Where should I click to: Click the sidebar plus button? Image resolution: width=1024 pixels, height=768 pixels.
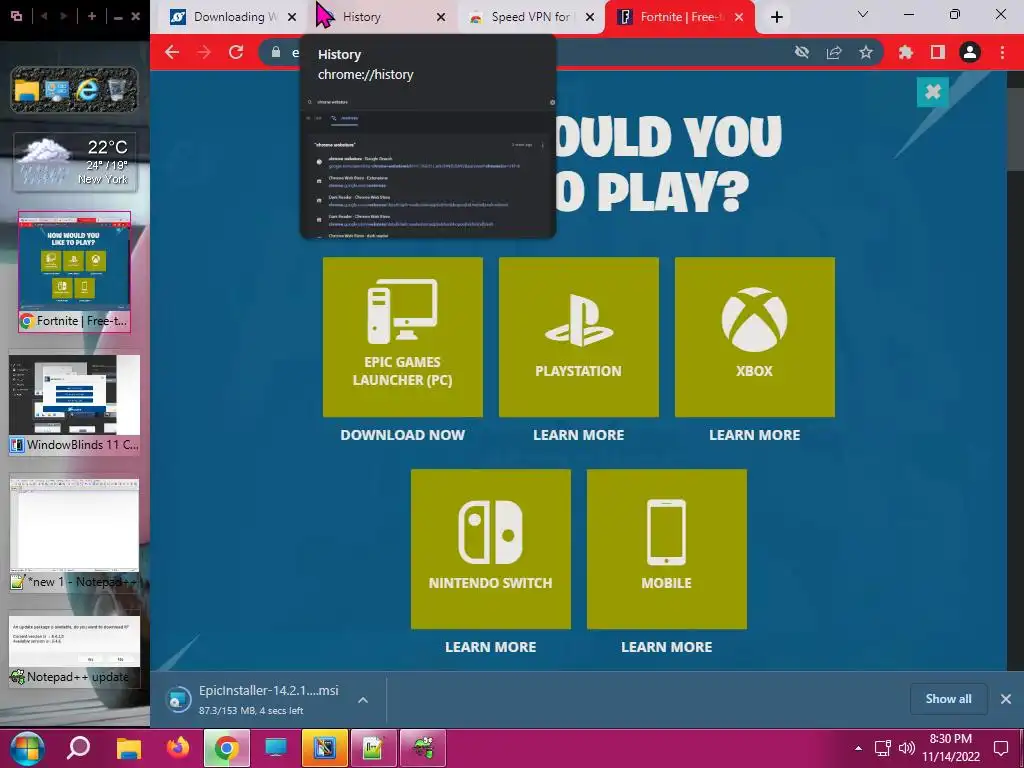coord(91,16)
